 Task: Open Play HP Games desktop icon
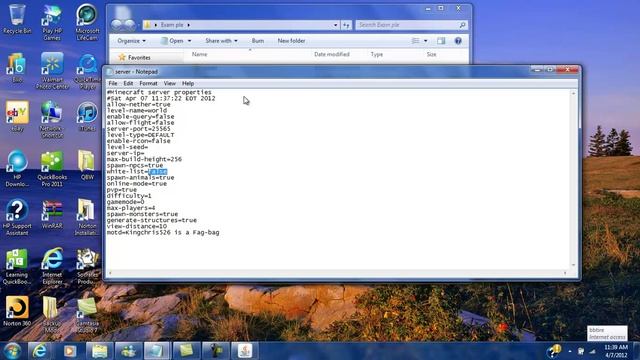coord(52,22)
